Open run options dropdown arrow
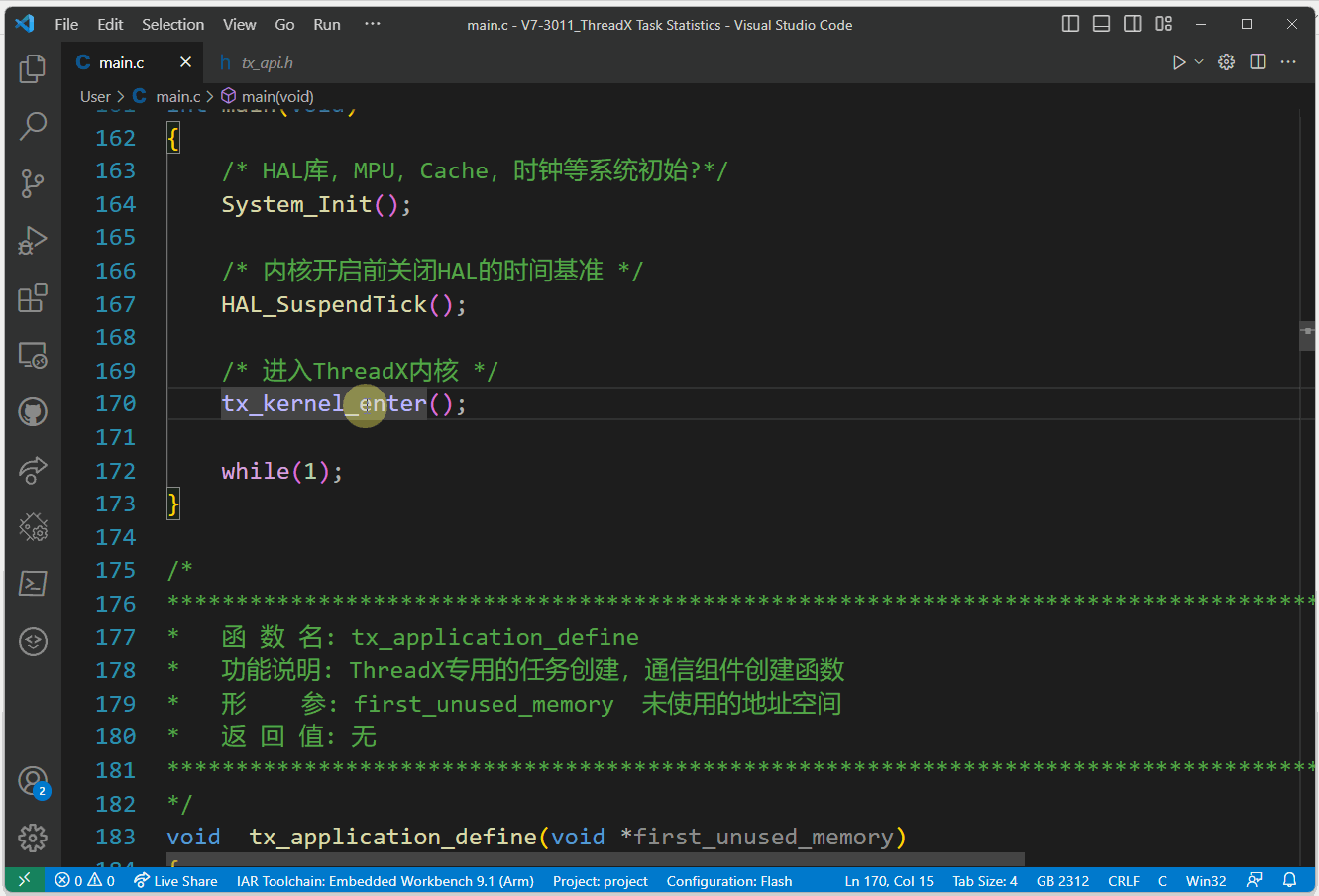 1199,62
